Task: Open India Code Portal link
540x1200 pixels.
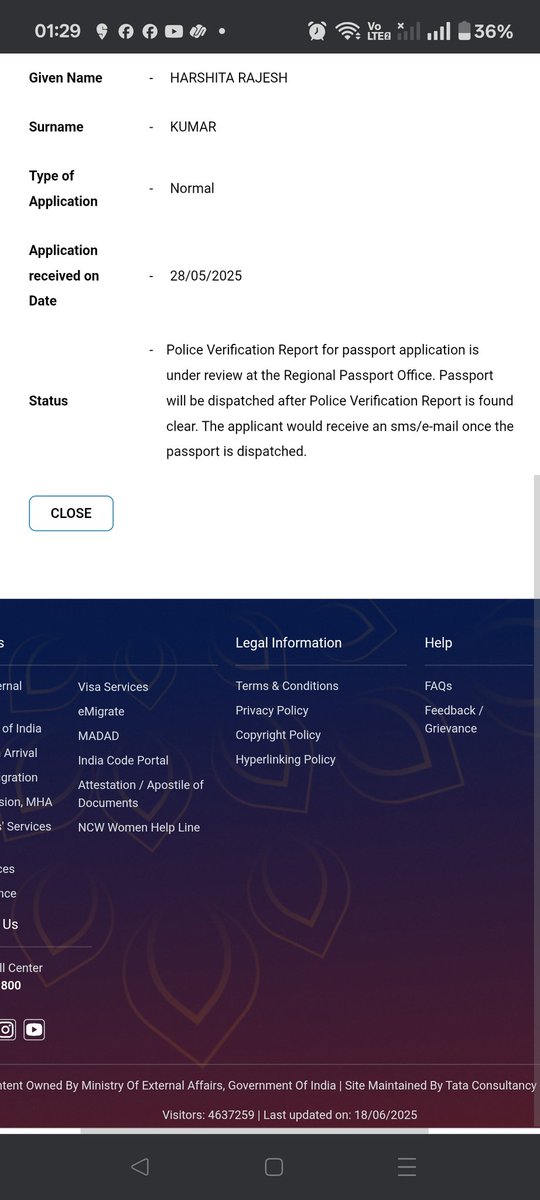Action: [x=123, y=761]
